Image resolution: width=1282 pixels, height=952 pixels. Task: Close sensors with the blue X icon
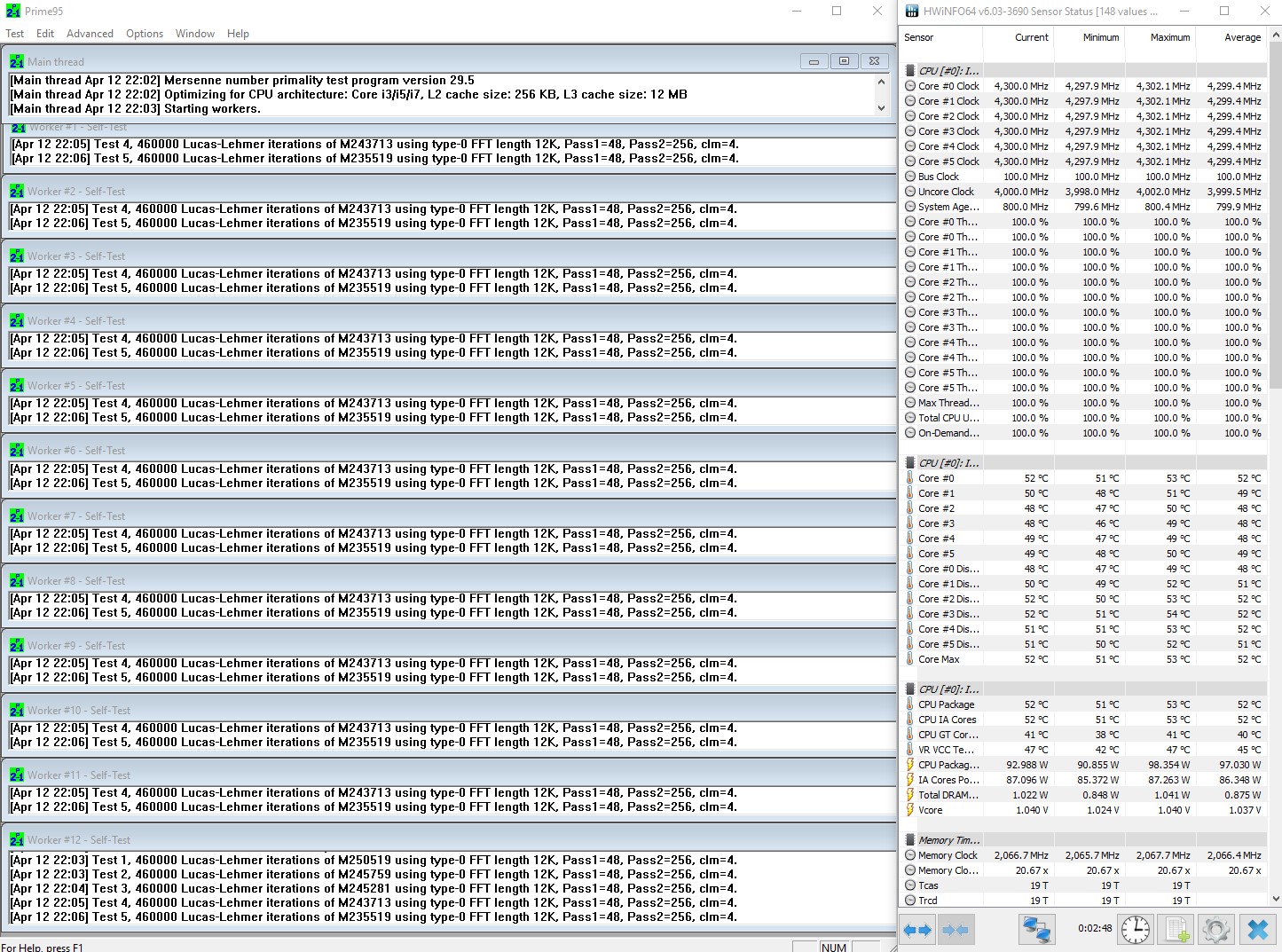(x=1258, y=930)
